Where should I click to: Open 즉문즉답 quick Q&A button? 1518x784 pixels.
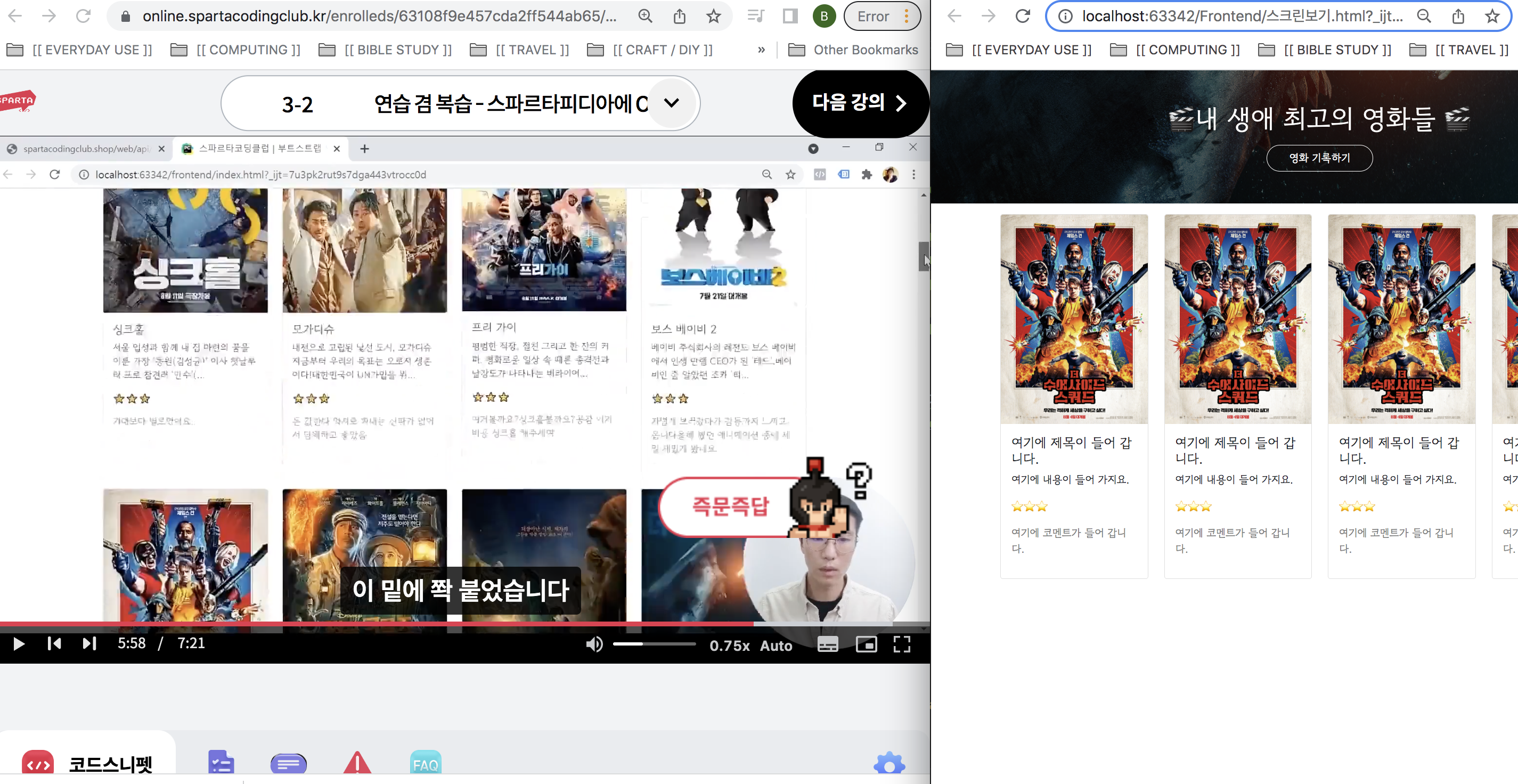click(730, 507)
